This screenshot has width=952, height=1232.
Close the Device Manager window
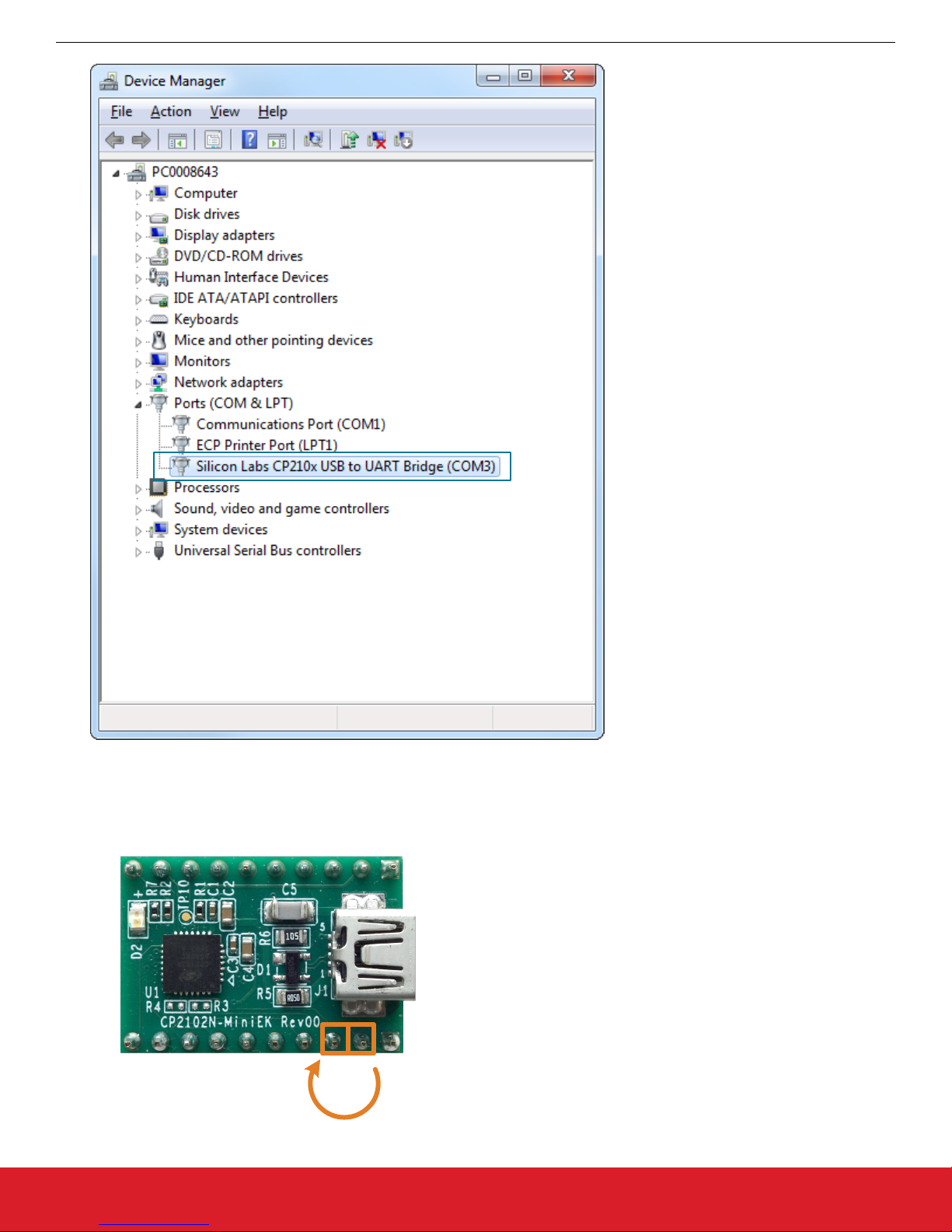[568, 75]
